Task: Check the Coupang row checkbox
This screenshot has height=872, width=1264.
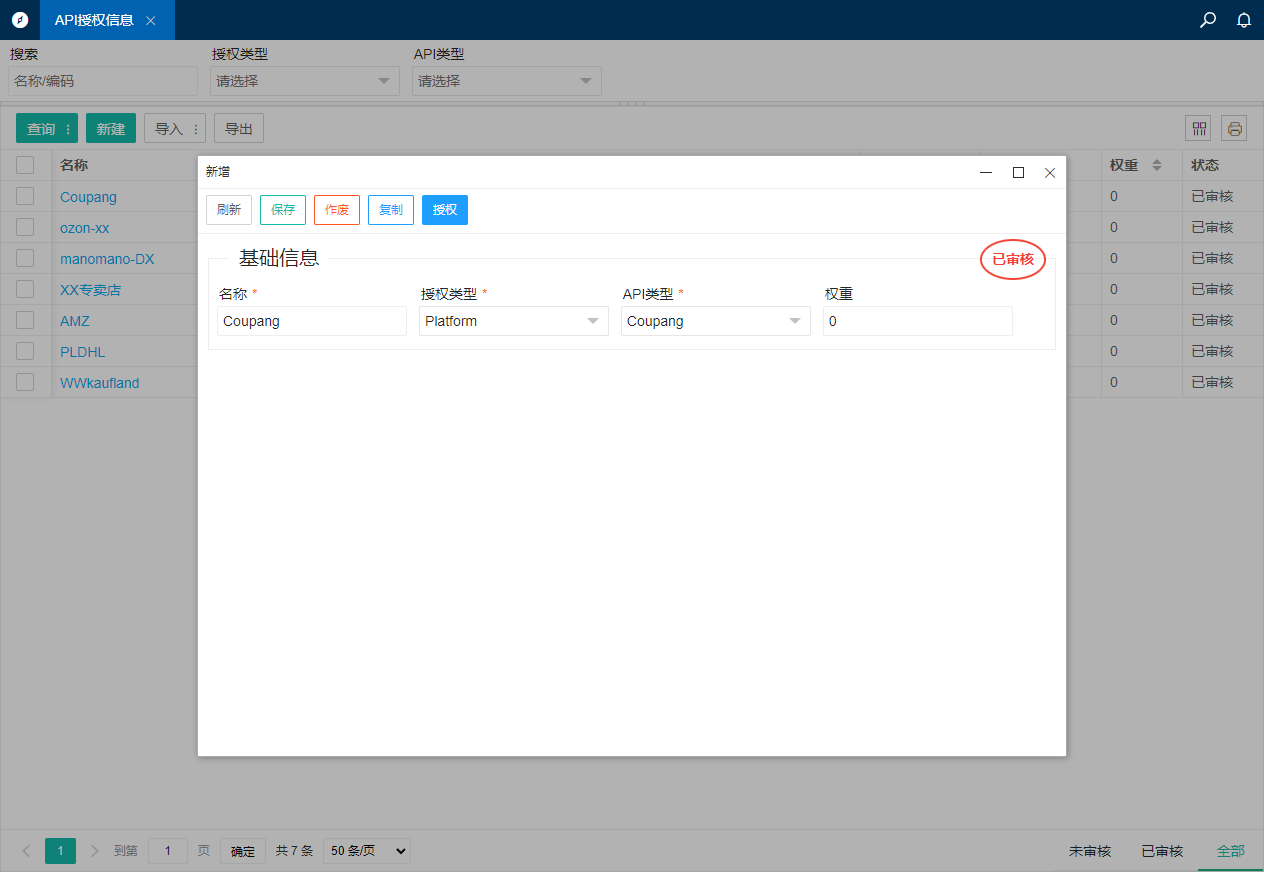Action: tap(25, 196)
